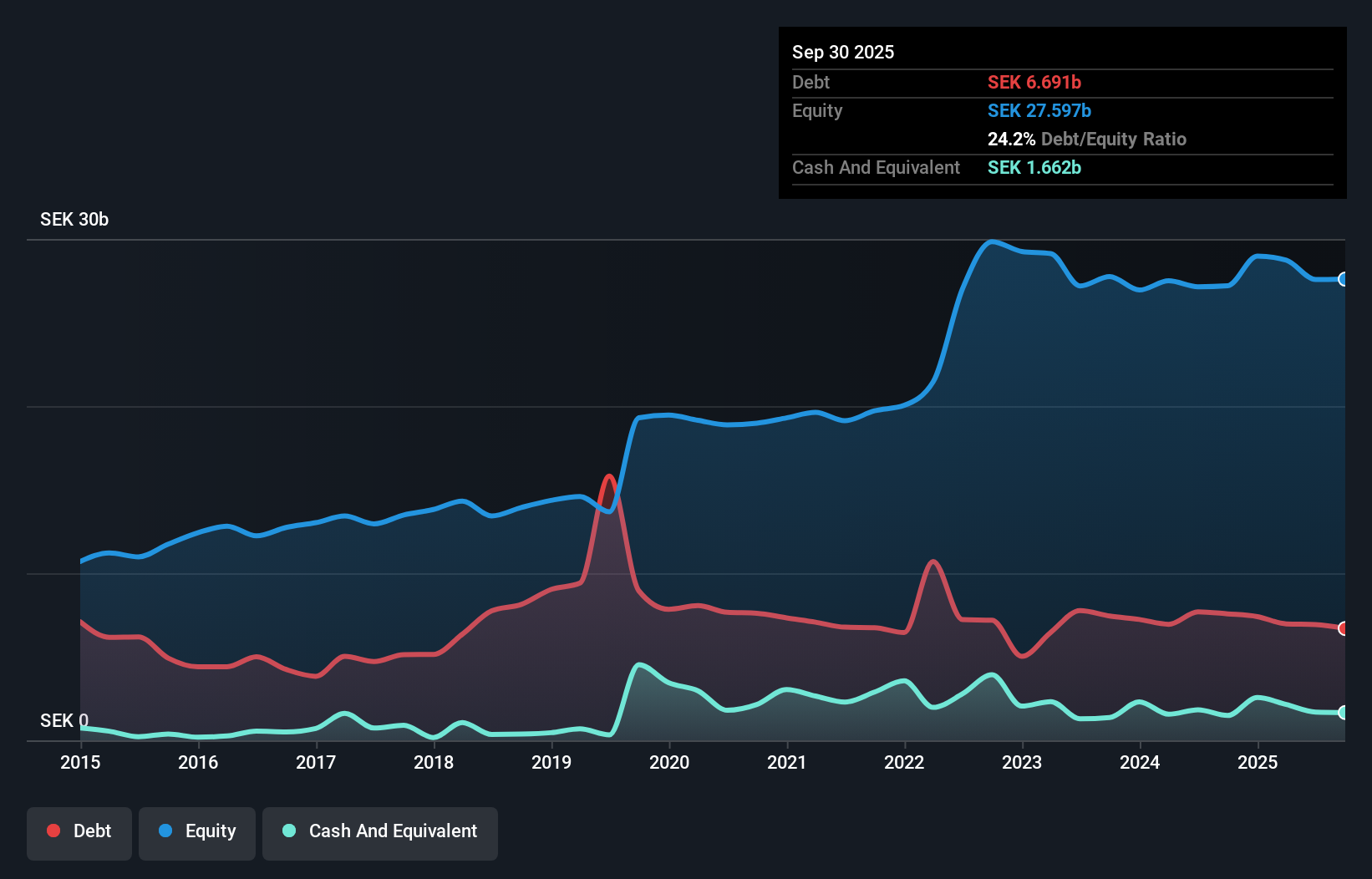Expand the Sep 30 2025 tooltip details
The image size is (1372, 879).
pyautogui.click(x=843, y=52)
